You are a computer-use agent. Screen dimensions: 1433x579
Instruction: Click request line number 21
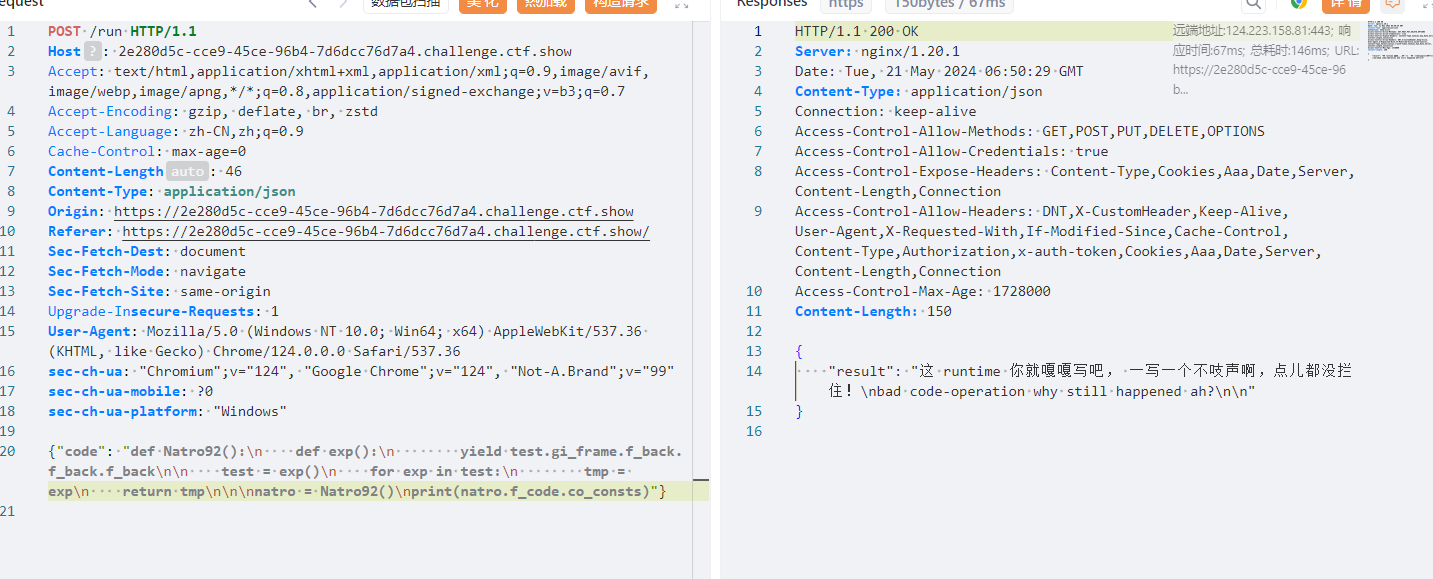click(10, 511)
